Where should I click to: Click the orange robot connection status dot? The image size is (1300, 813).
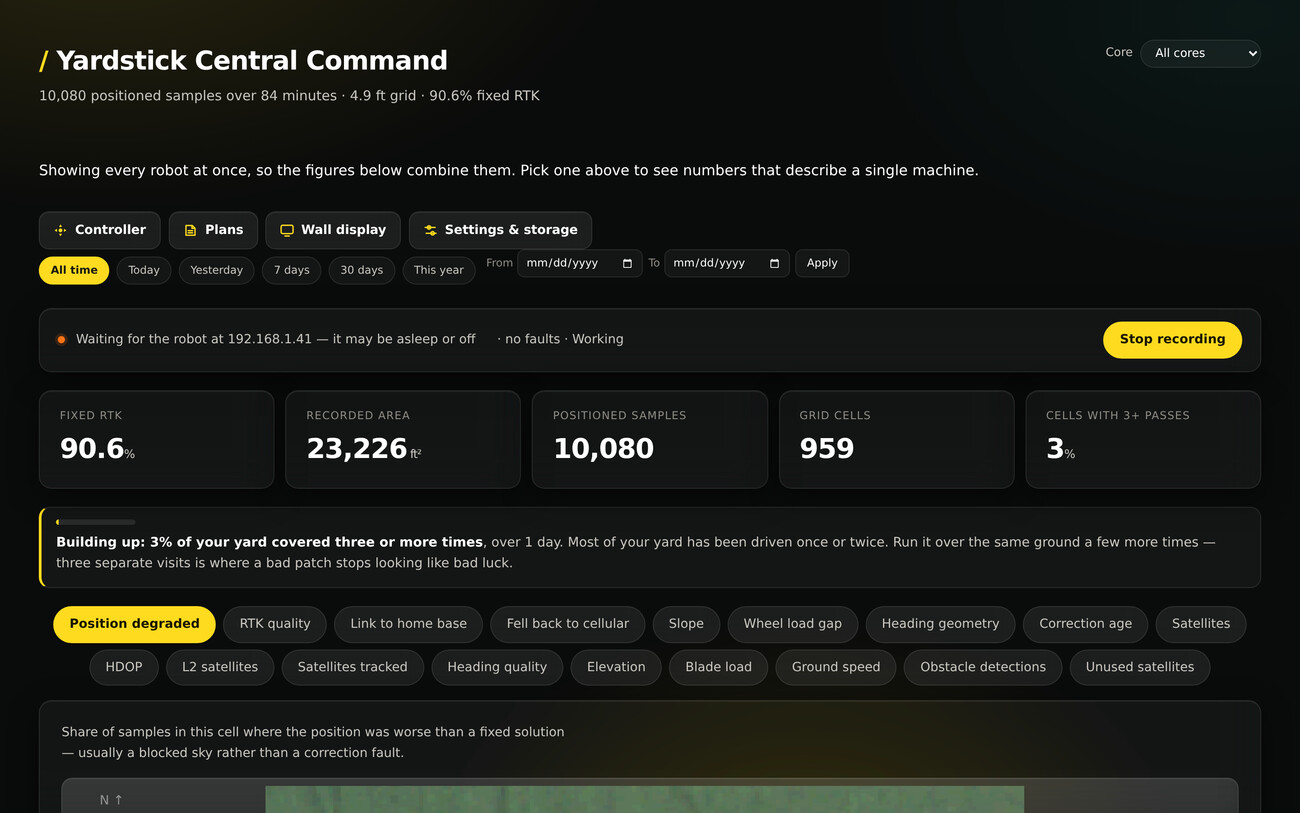point(61,340)
